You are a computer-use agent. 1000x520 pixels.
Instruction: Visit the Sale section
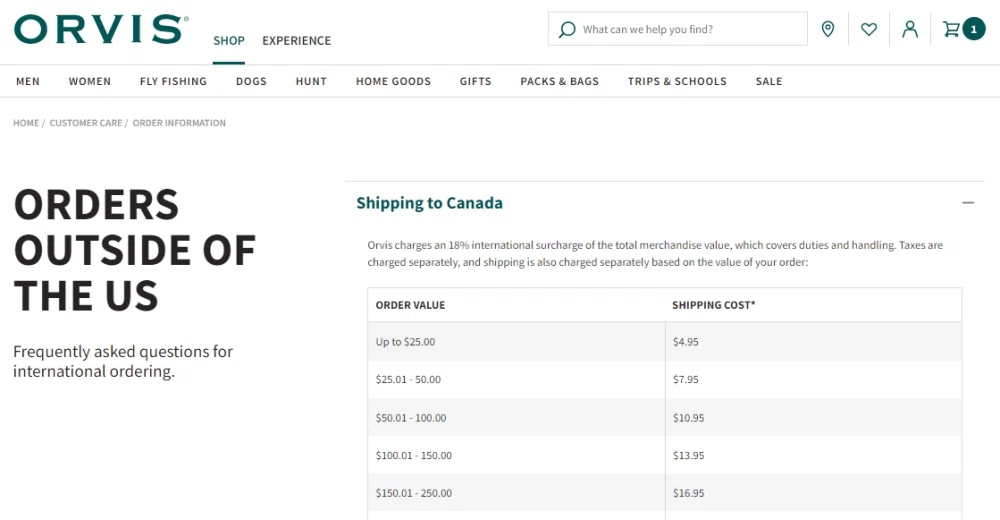(x=769, y=81)
